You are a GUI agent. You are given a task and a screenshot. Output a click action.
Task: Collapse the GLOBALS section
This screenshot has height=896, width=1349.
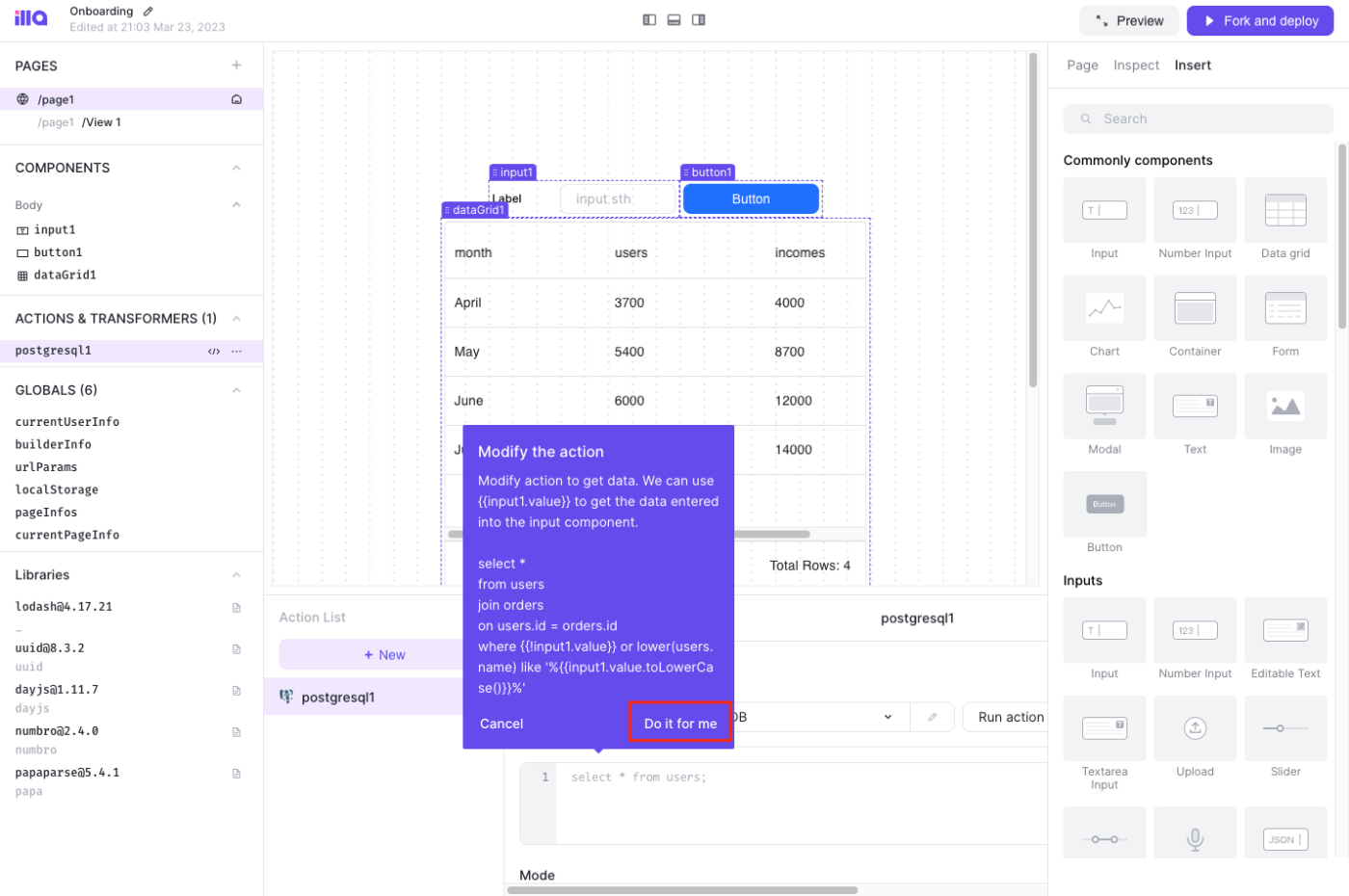coord(236,390)
